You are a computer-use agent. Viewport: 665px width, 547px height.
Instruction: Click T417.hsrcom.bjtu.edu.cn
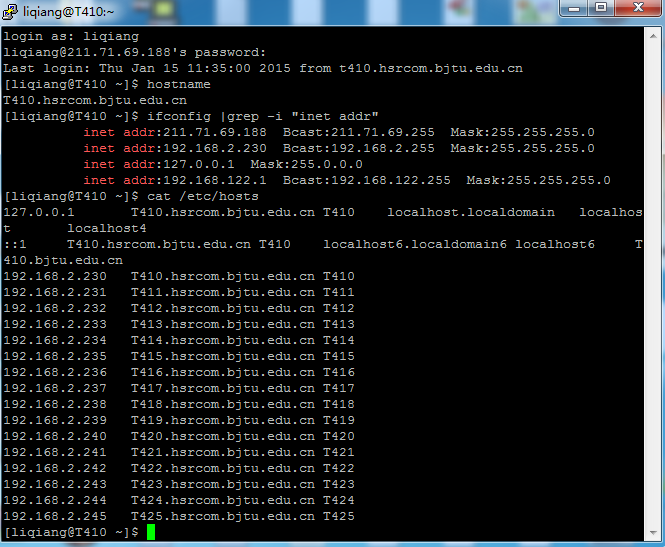coord(223,388)
